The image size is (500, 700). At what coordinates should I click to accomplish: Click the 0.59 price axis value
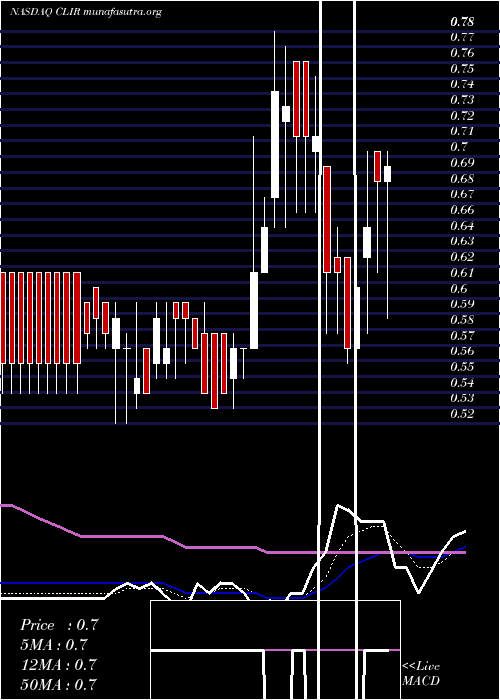point(462,304)
